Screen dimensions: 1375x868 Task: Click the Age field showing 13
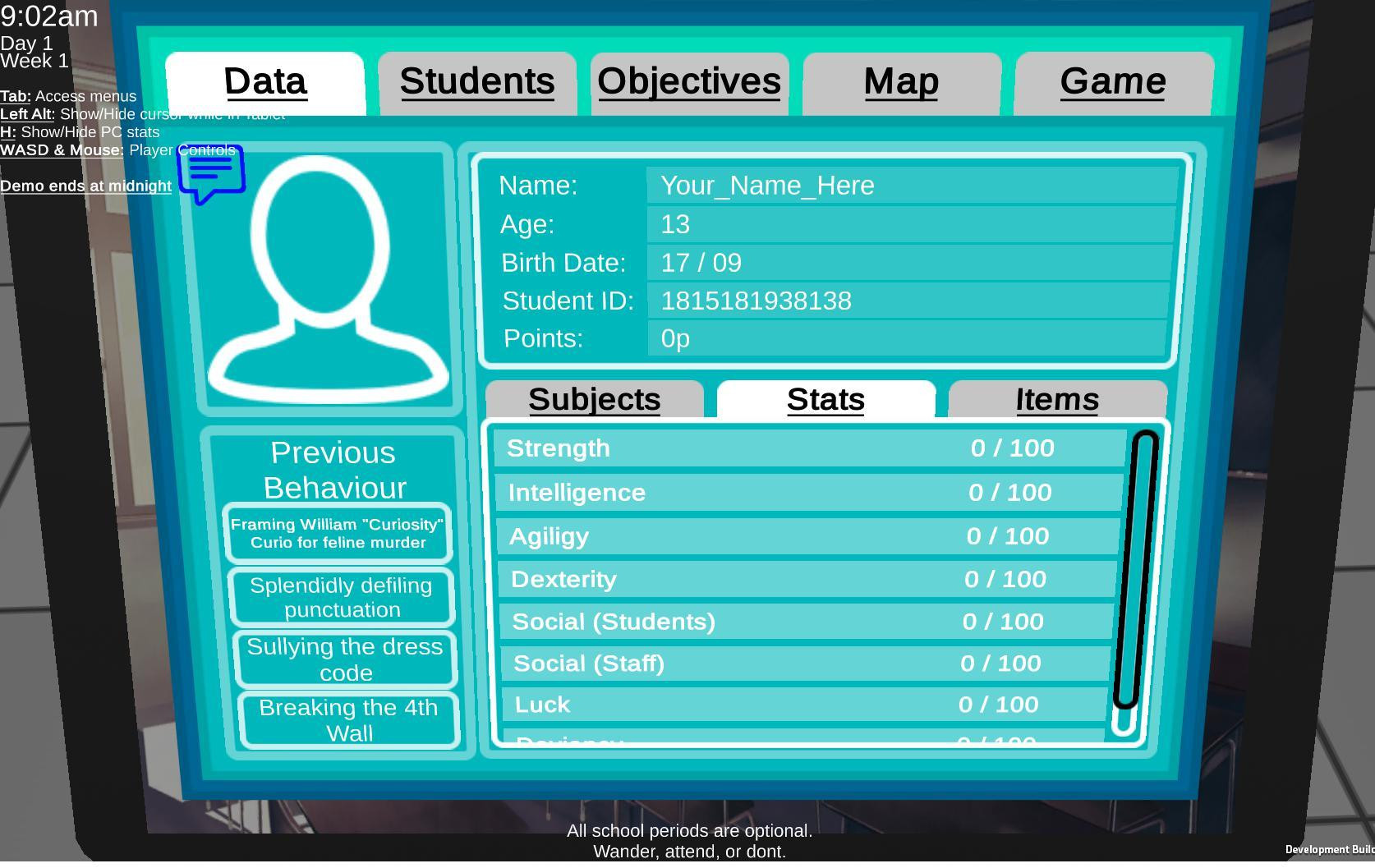[x=910, y=224]
